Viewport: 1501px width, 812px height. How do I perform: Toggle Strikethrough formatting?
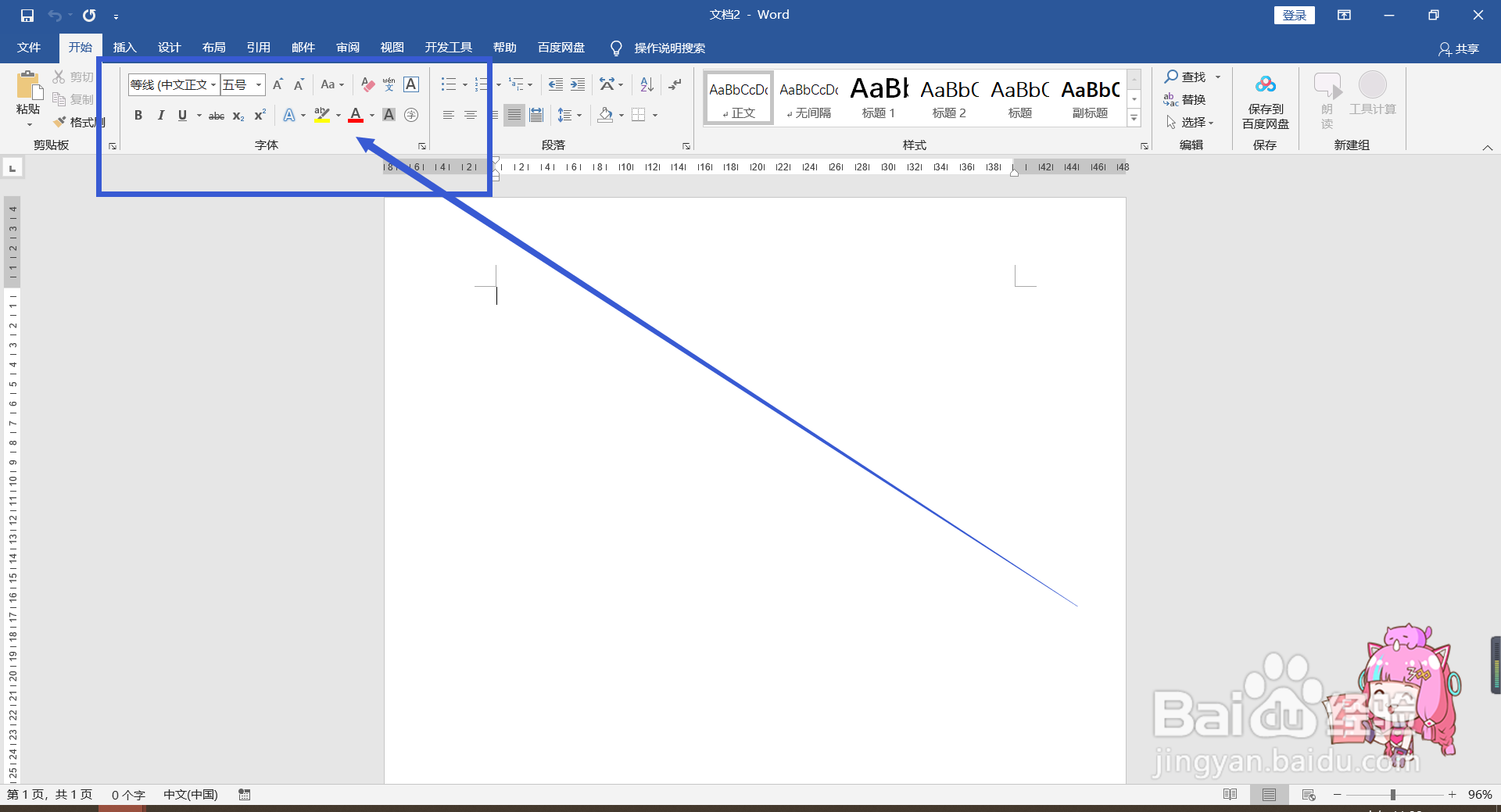[x=217, y=115]
